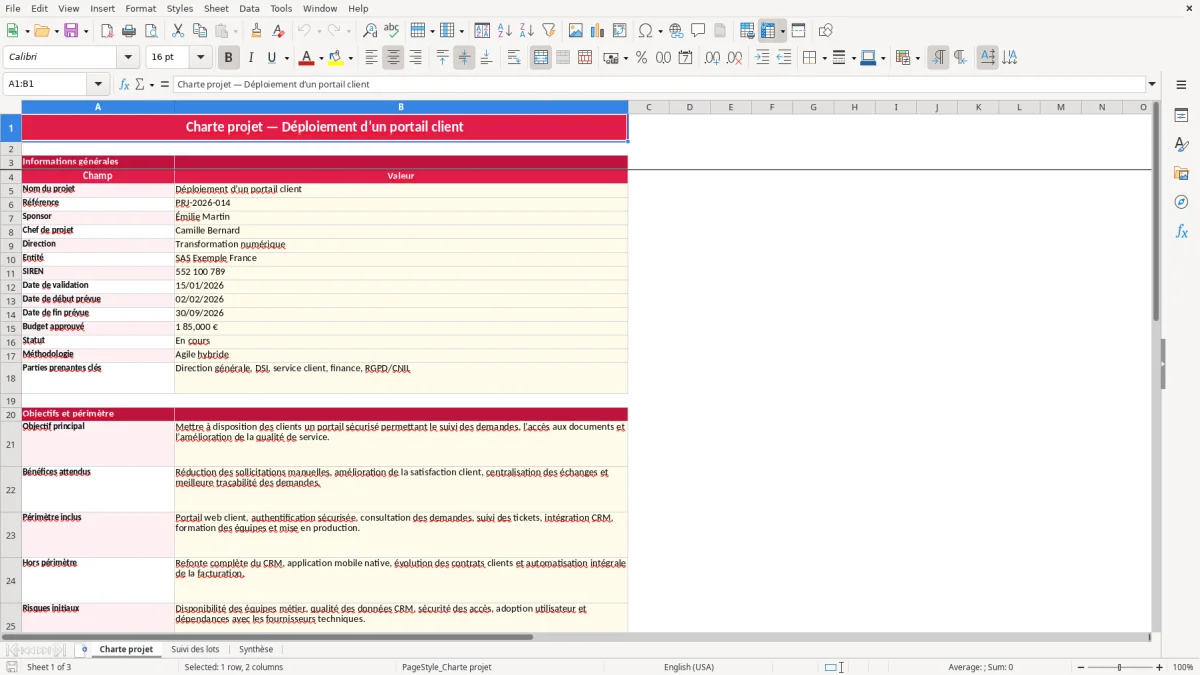Screen dimensions: 1200x675
Task: Apply the yellow background color
Action: (336, 58)
